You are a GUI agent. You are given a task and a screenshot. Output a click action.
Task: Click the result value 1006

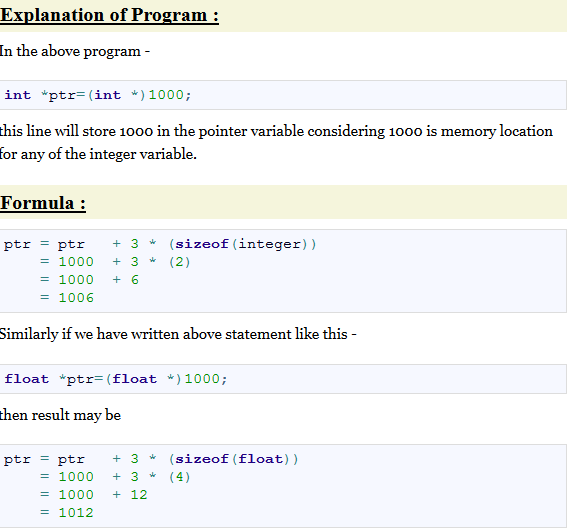point(76,298)
